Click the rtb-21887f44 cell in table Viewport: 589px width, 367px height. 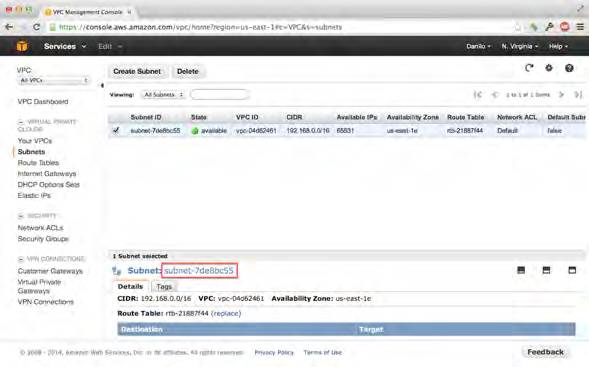pos(465,131)
